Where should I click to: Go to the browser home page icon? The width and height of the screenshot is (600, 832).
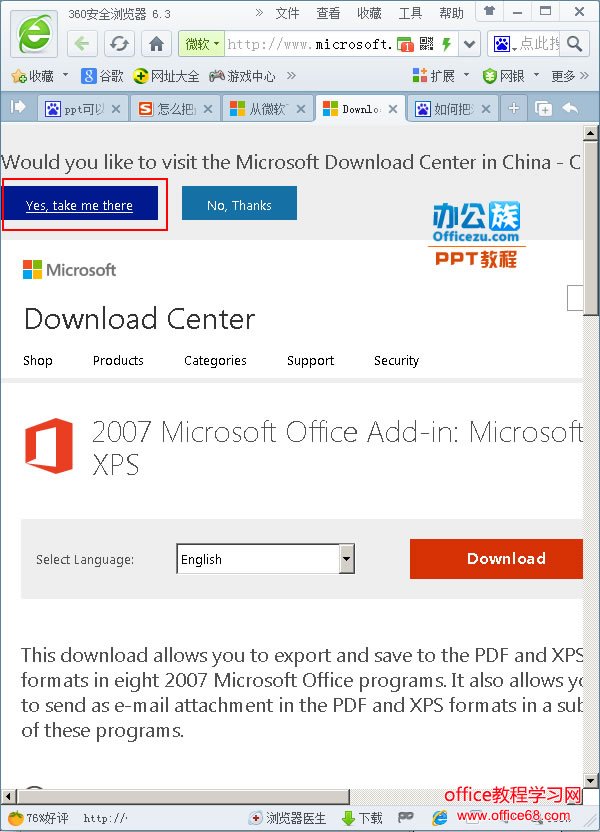(156, 44)
